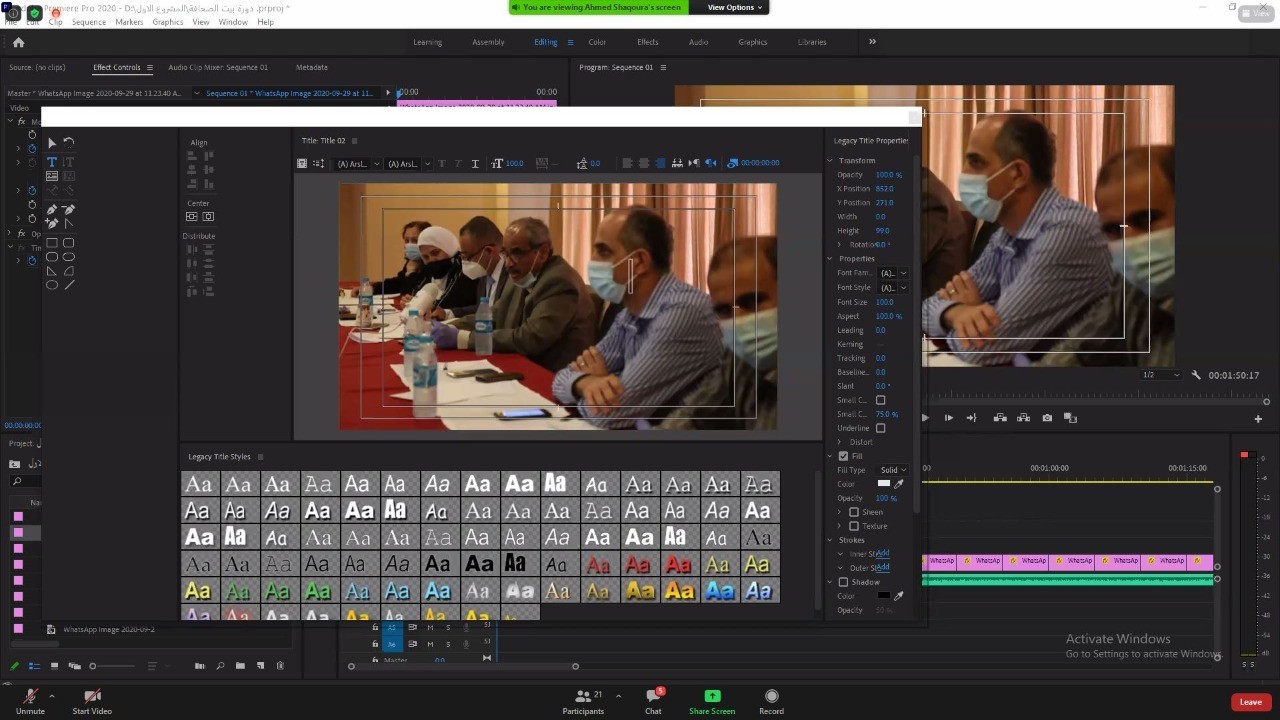Enable the Underline checkbox
Image resolution: width=1280 pixels, height=720 pixels.
[881, 428]
